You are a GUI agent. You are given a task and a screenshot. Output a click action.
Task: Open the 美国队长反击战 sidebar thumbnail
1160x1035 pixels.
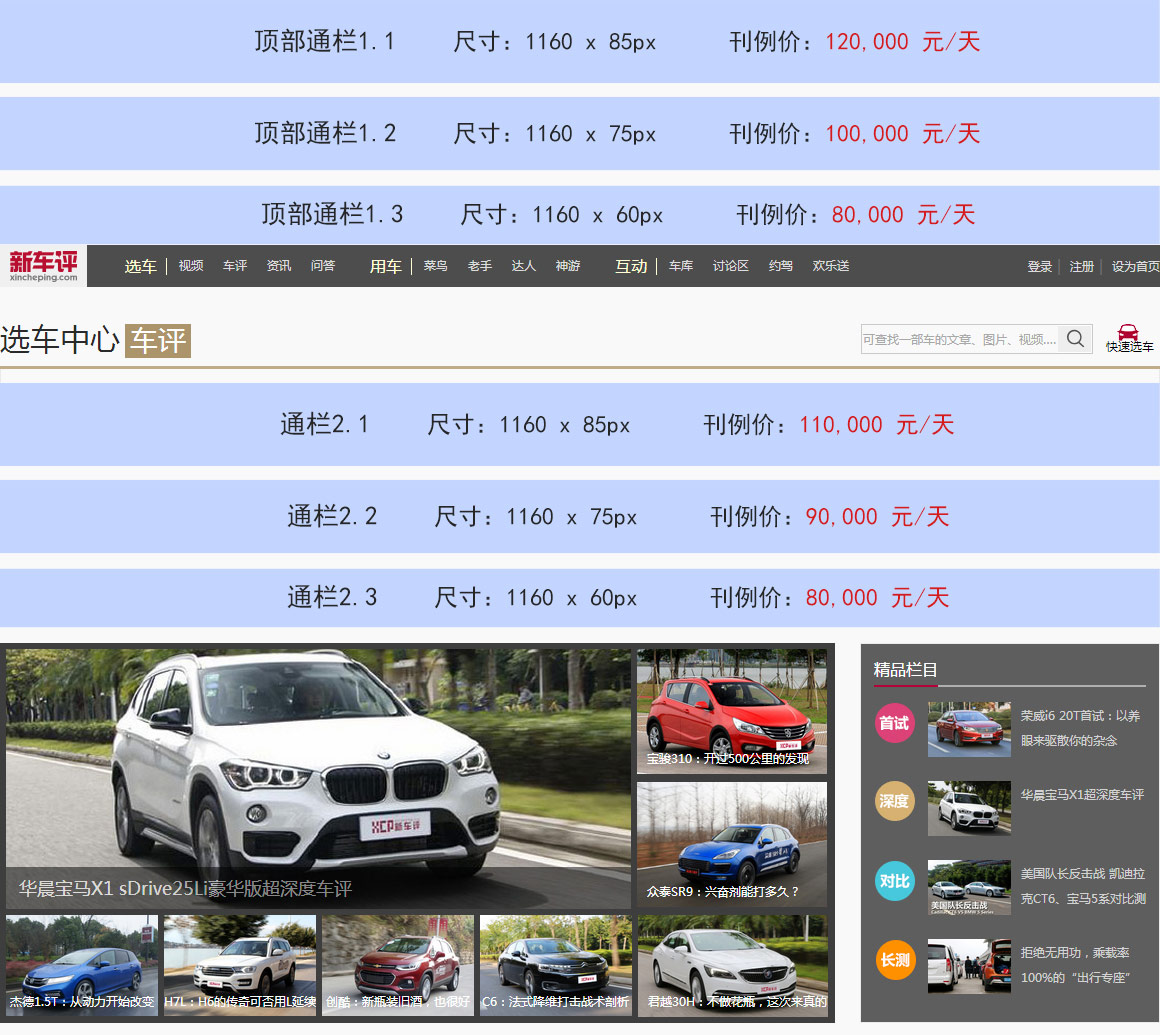coord(969,888)
